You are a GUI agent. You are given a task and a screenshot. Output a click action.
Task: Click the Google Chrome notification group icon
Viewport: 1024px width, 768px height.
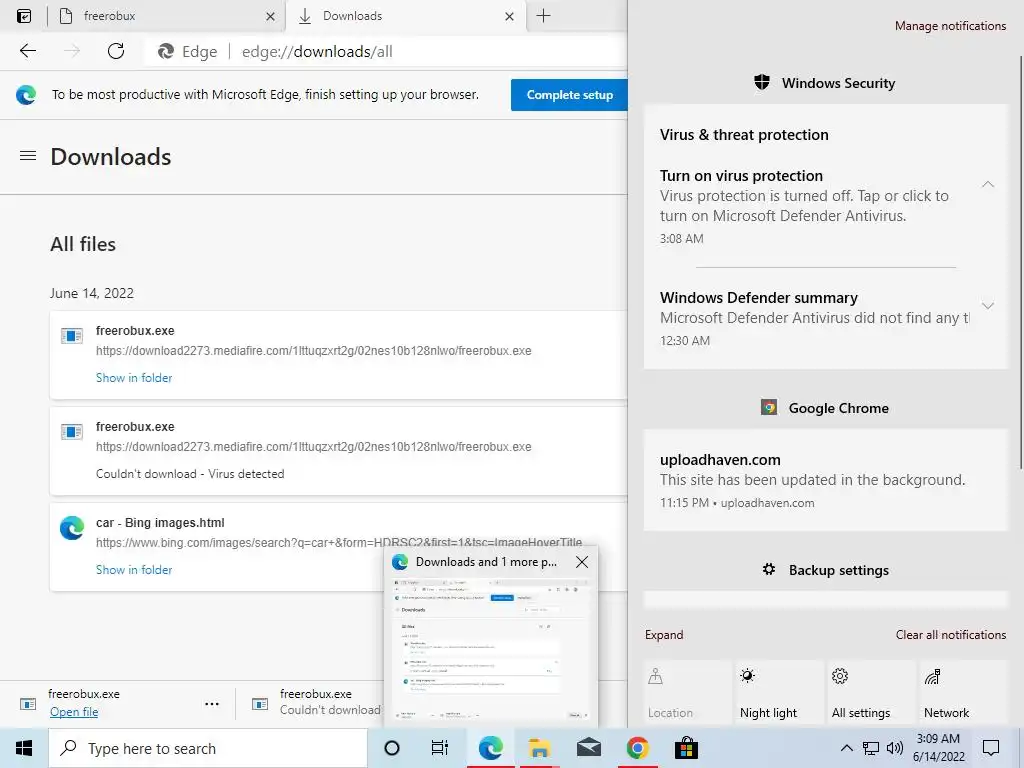(769, 408)
